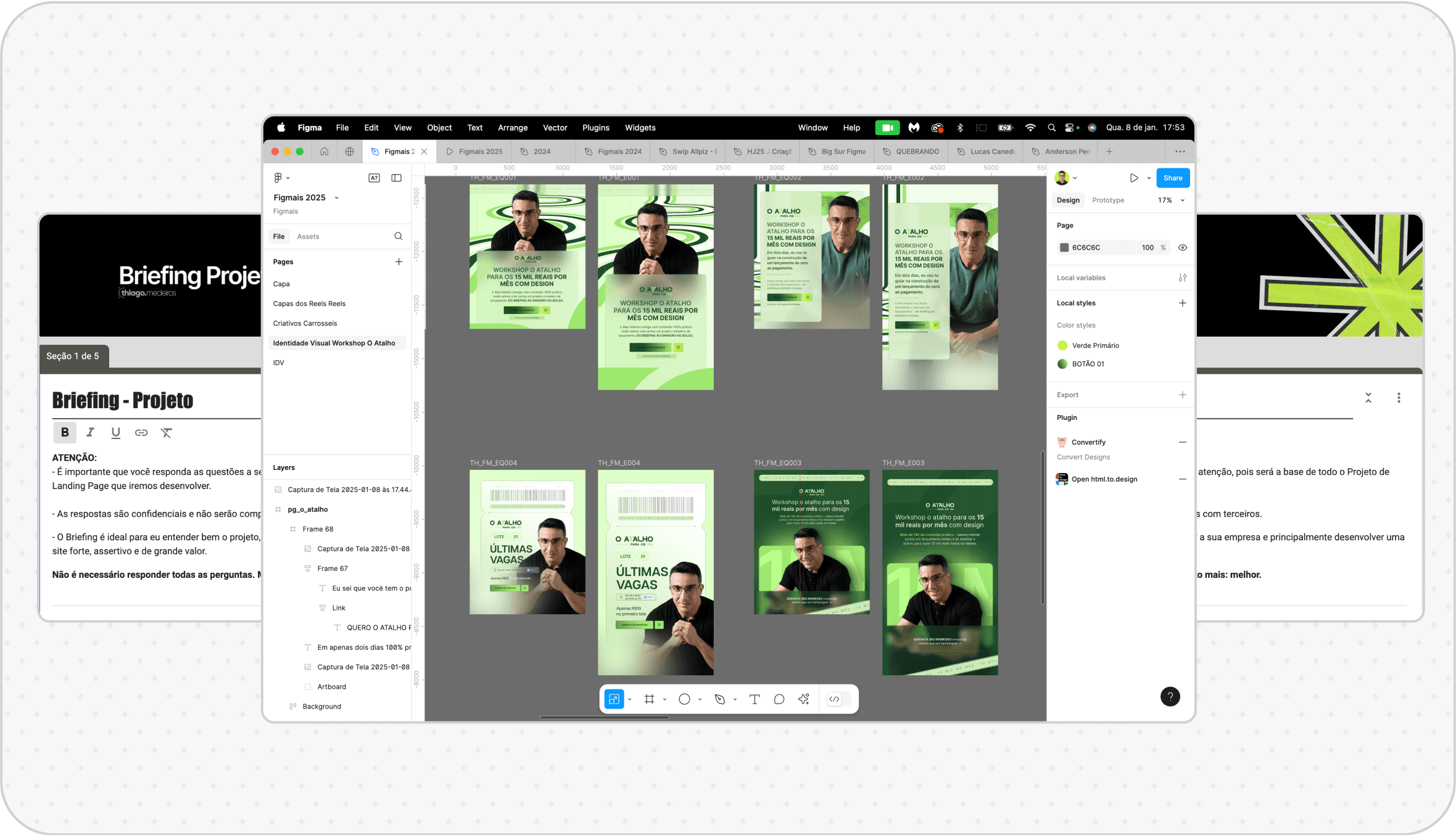
Task: Select the Move tool in bottom toolbar
Action: [x=614, y=699]
